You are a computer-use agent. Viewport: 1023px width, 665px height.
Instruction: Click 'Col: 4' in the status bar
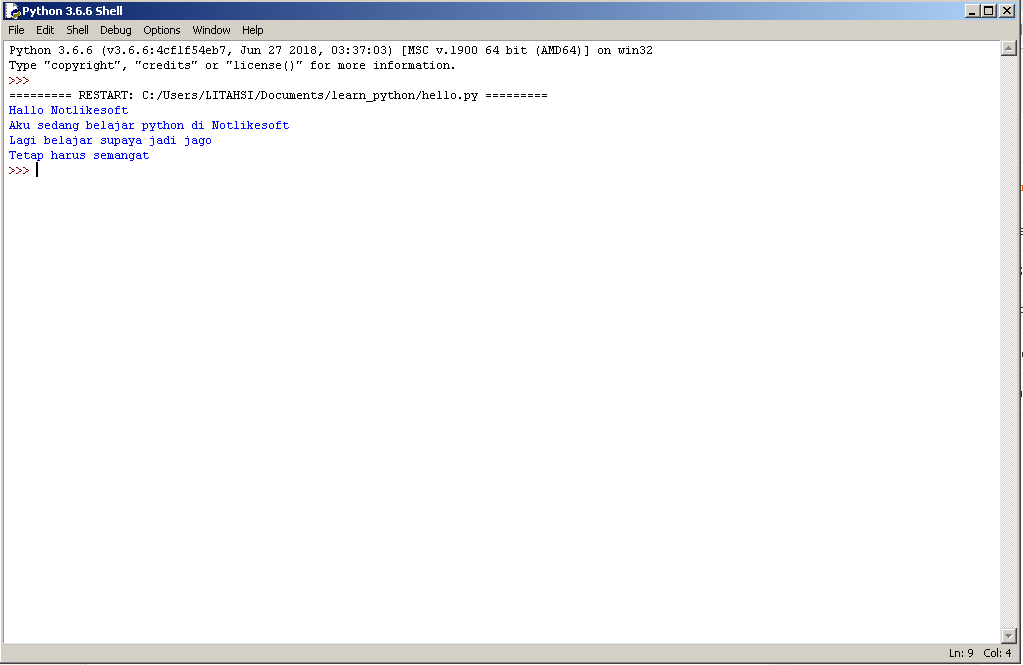tap(998, 653)
